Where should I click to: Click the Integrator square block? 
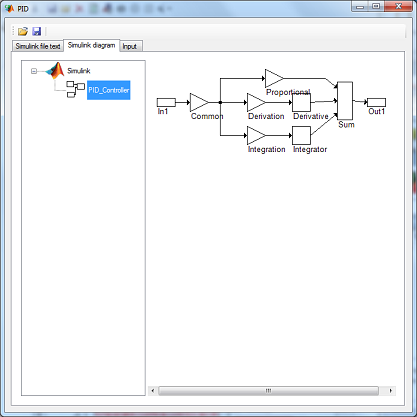click(301, 135)
